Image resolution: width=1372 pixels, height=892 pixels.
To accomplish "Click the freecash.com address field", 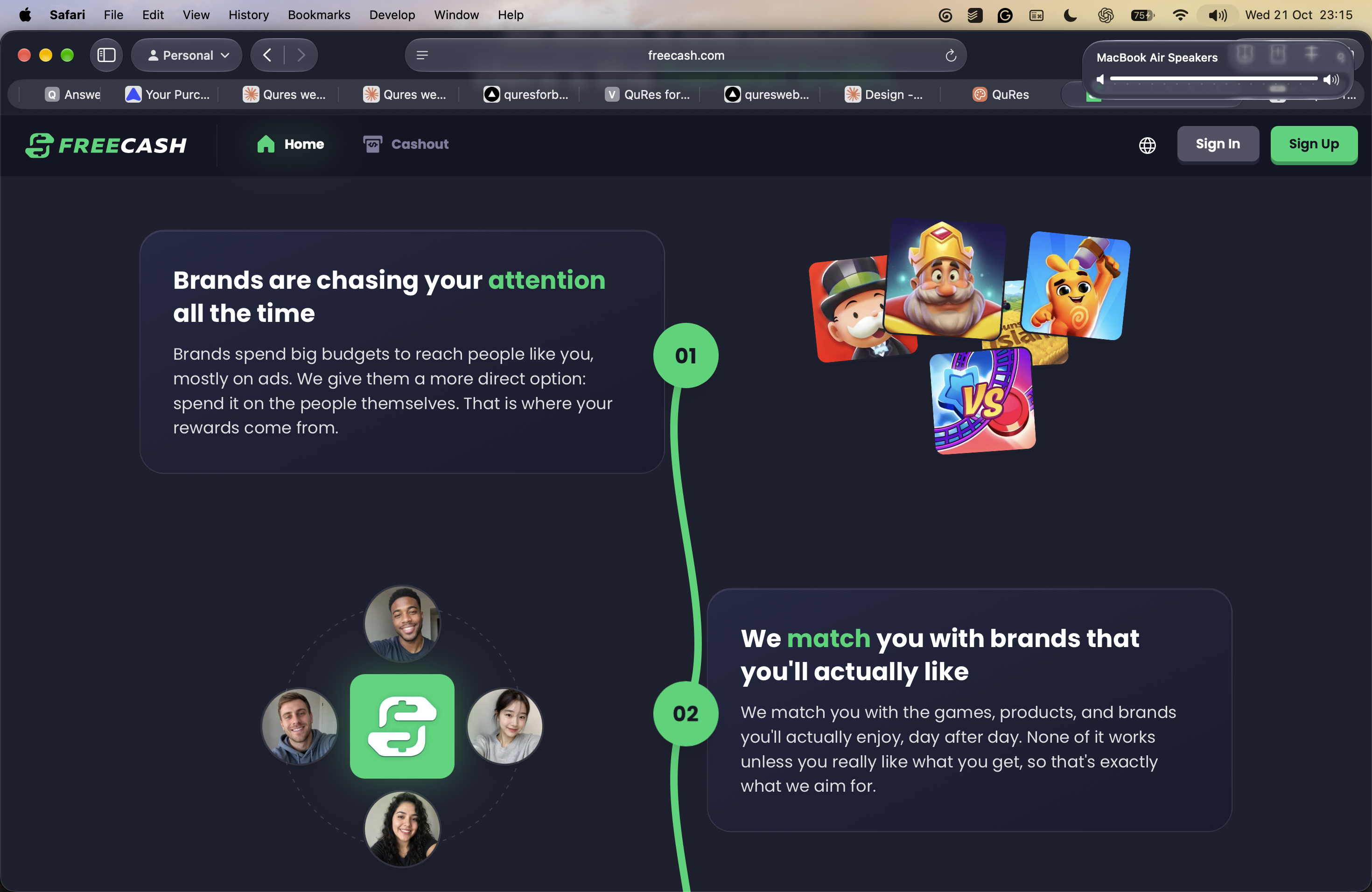I will (x=686, y=56).
